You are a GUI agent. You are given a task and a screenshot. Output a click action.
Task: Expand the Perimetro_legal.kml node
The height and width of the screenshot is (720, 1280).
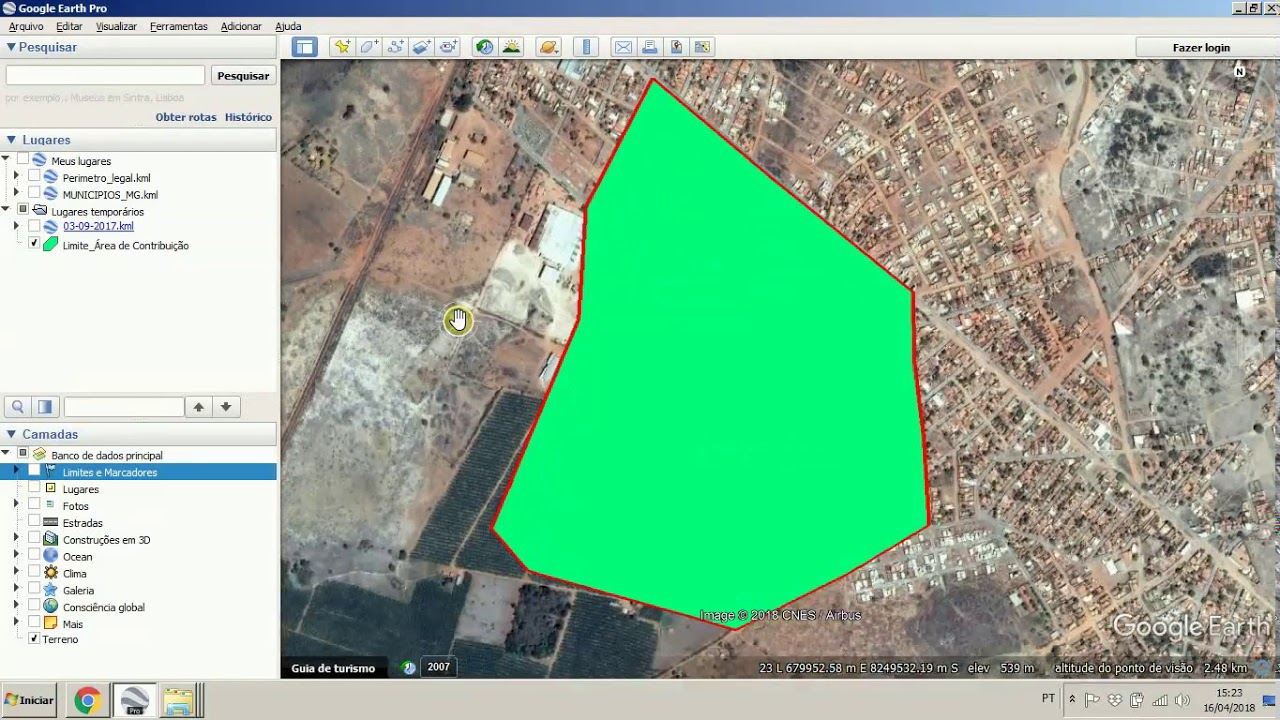tap(15, 177)
